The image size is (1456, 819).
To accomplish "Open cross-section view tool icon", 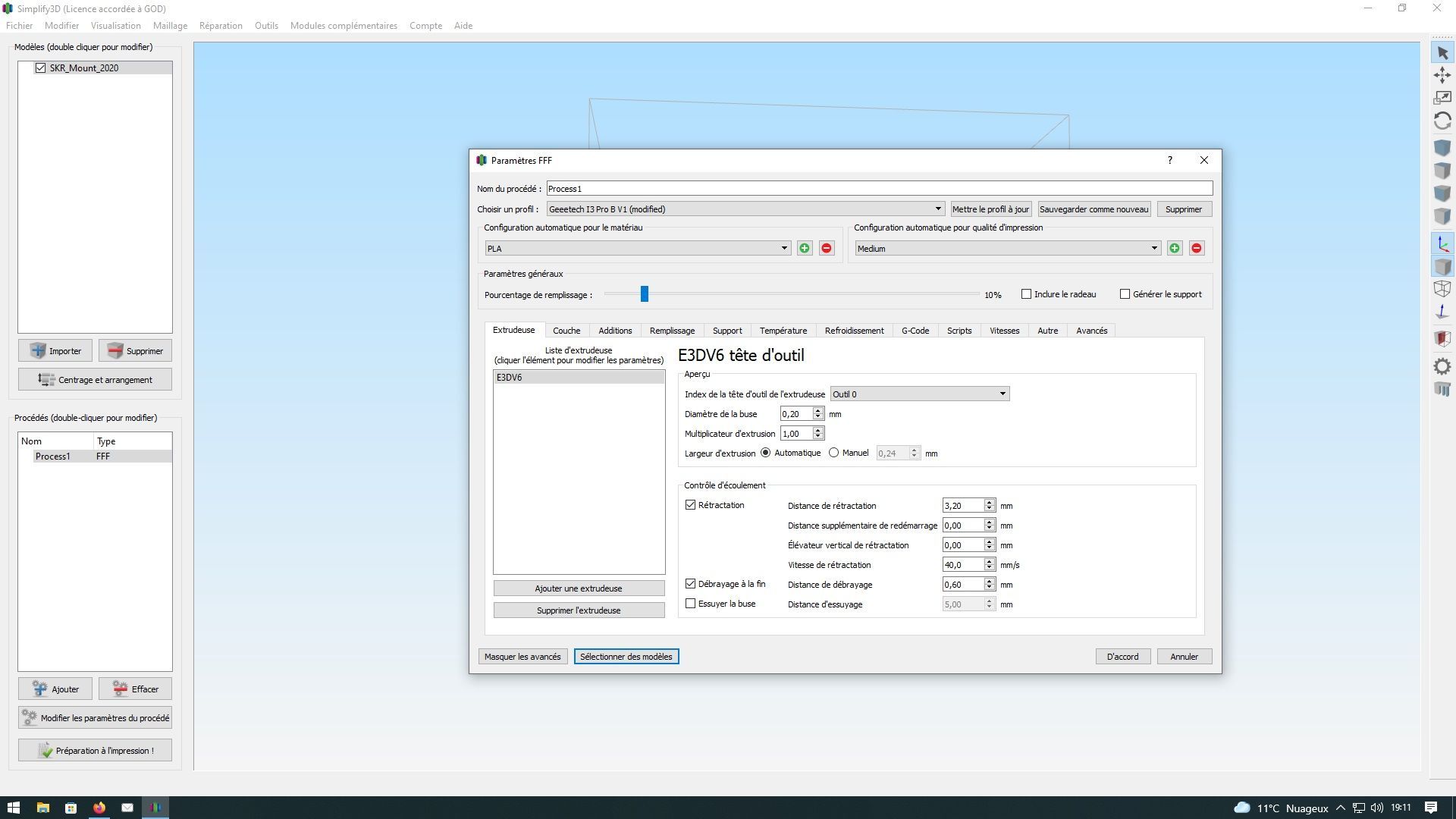I will pyautogui.click(x=1442, y=338).
